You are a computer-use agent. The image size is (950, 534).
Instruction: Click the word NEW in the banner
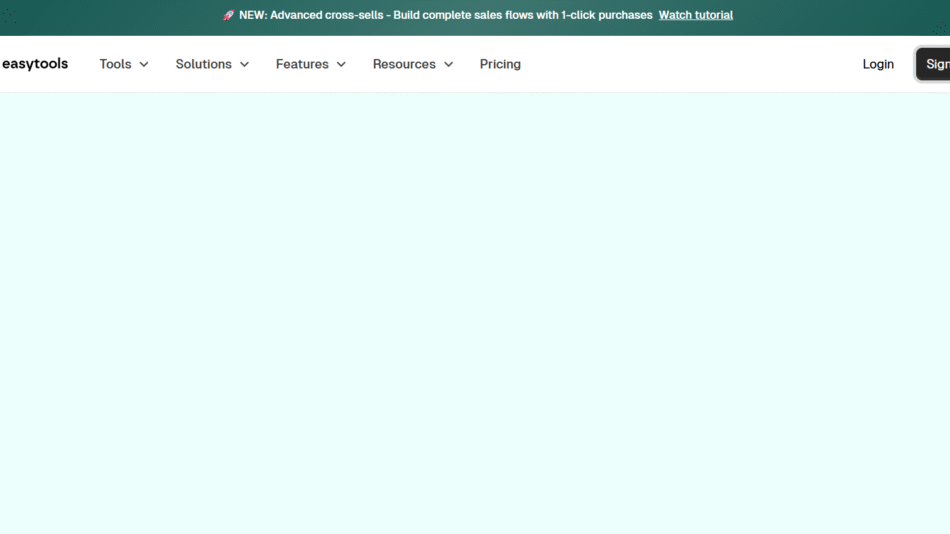pos(252,15)
